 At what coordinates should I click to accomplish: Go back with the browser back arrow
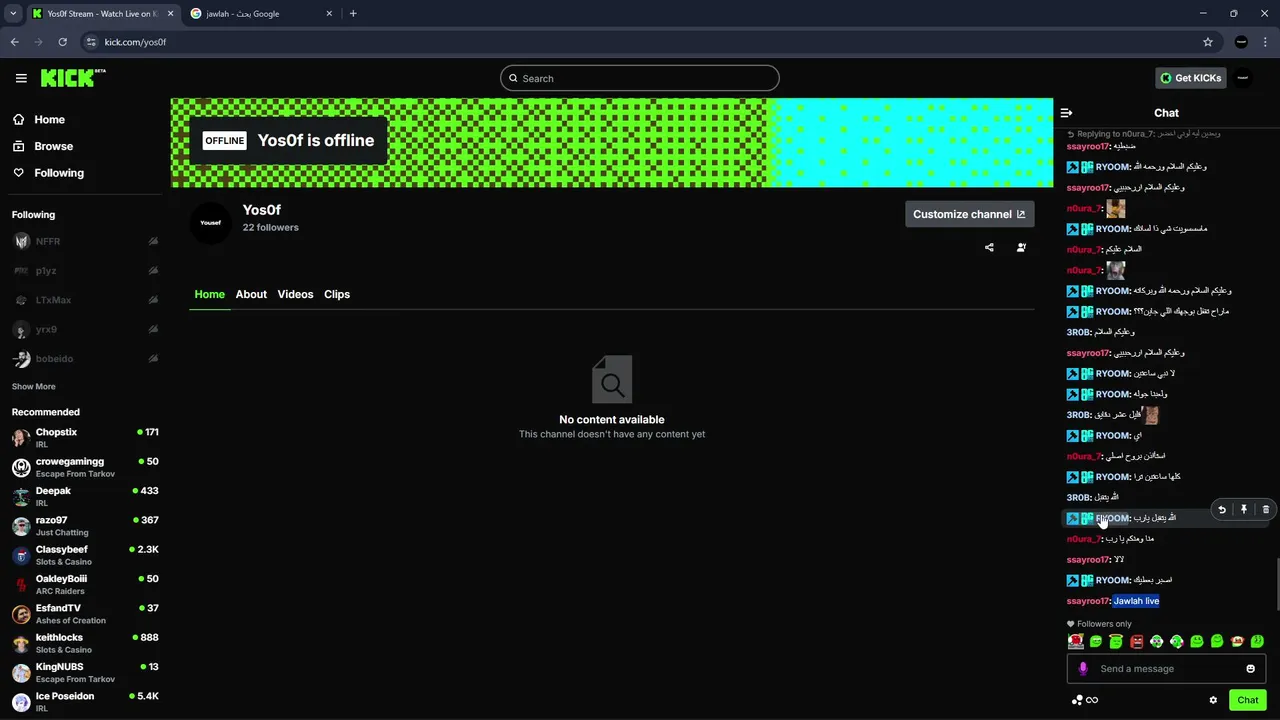14,42
